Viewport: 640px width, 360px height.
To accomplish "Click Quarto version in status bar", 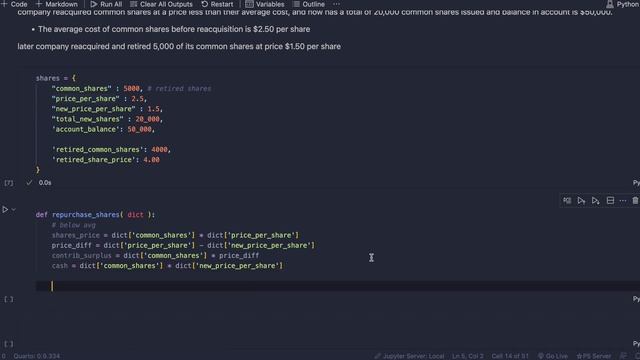I will (x=36, y=356).
